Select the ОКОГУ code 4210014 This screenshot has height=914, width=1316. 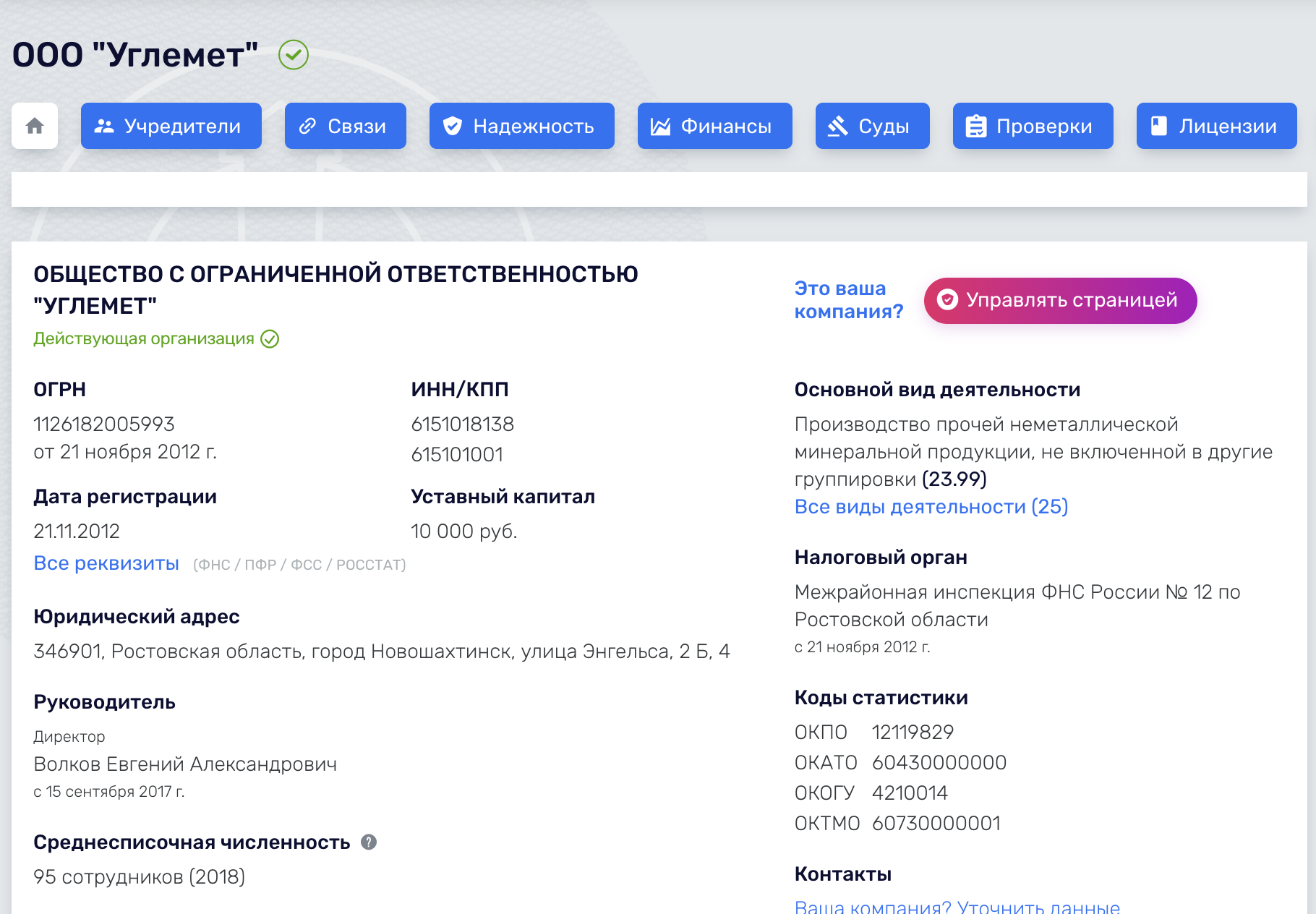910,793
